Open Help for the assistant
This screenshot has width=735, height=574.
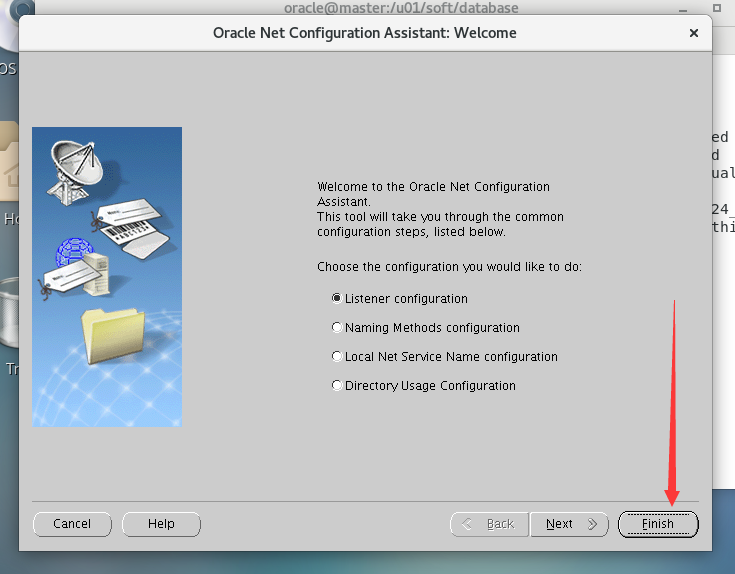click(x=161, y=524)
